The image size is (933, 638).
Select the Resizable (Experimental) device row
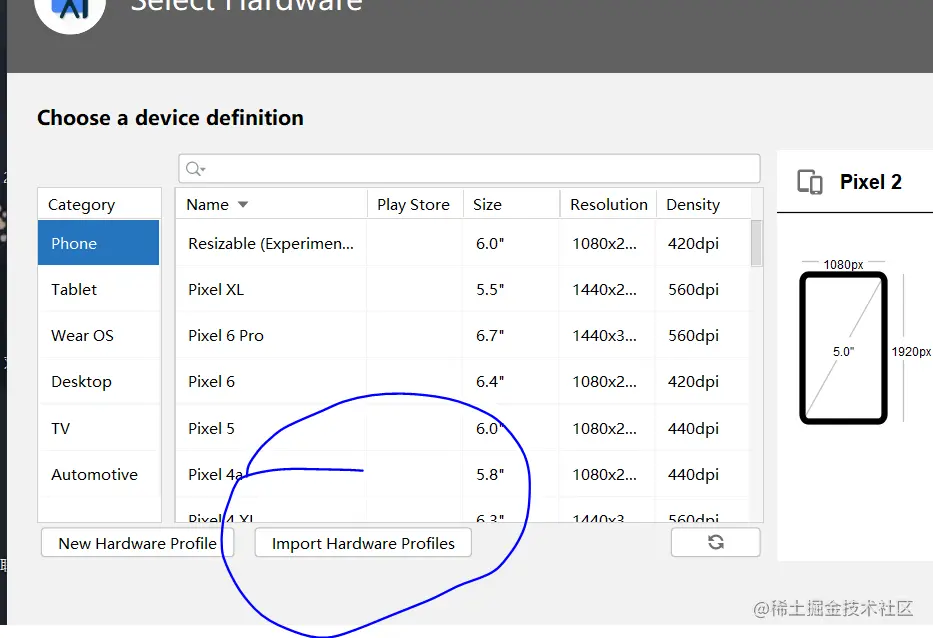463,243
